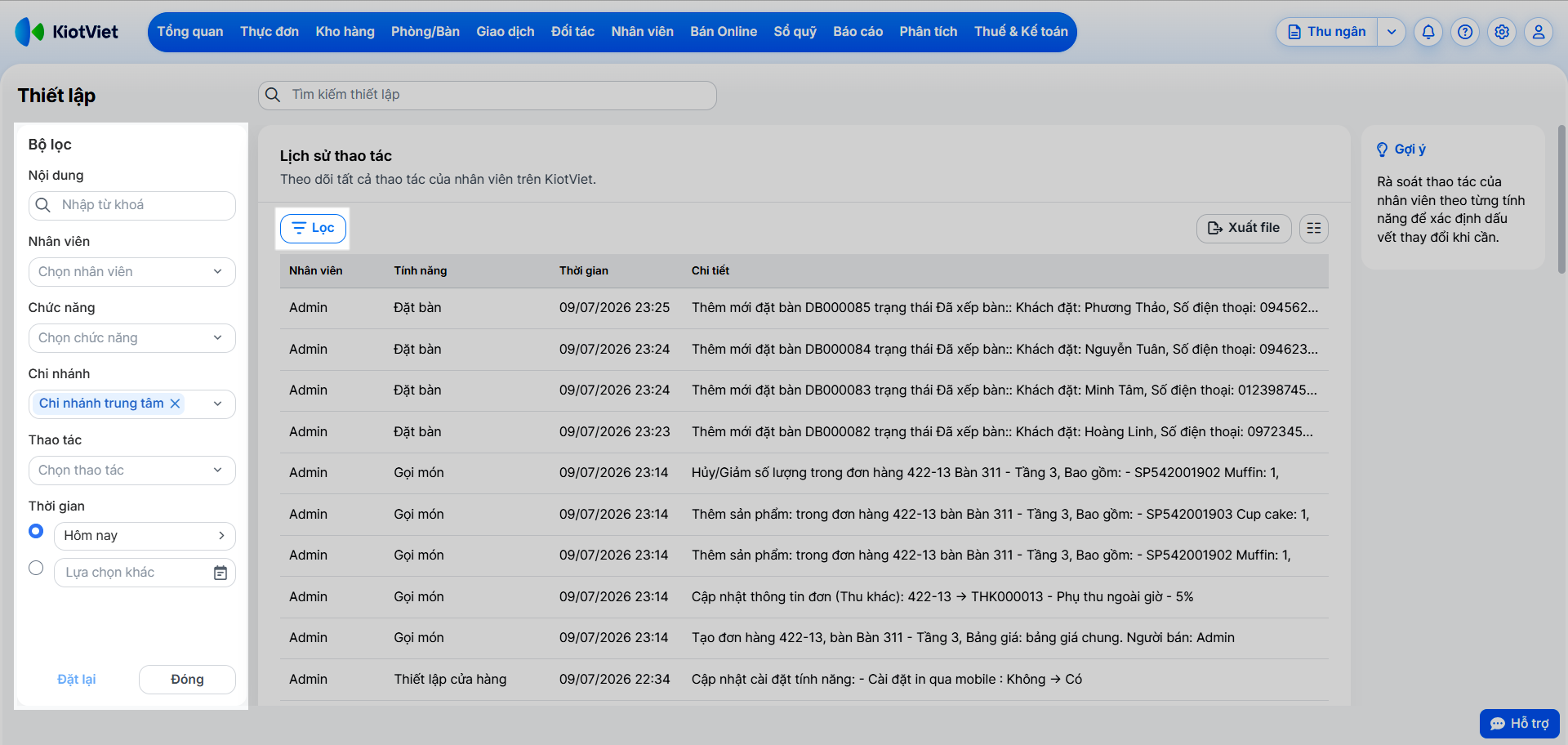Expand the Chọn thao tác dropdown
Viewport: 1568px width, 745px height.
point(132,471)
